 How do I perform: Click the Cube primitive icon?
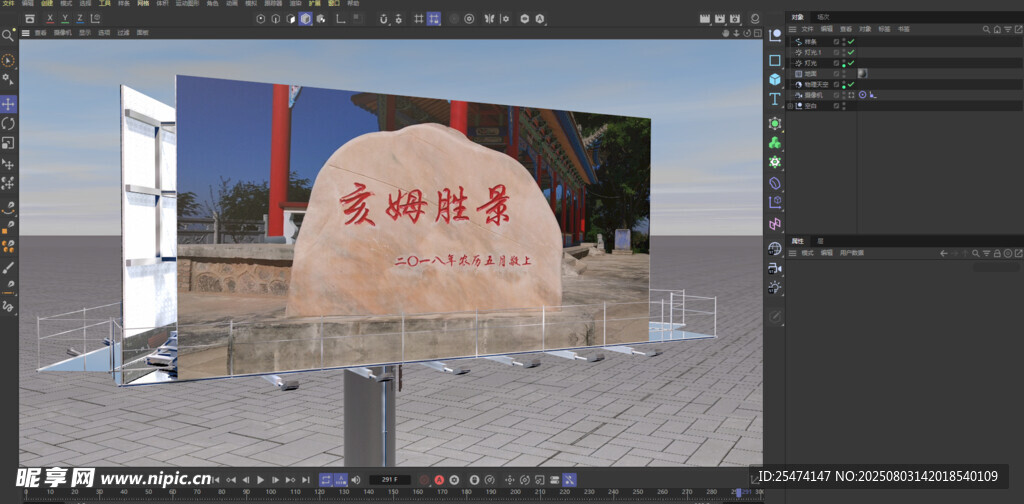coord(775,79)
